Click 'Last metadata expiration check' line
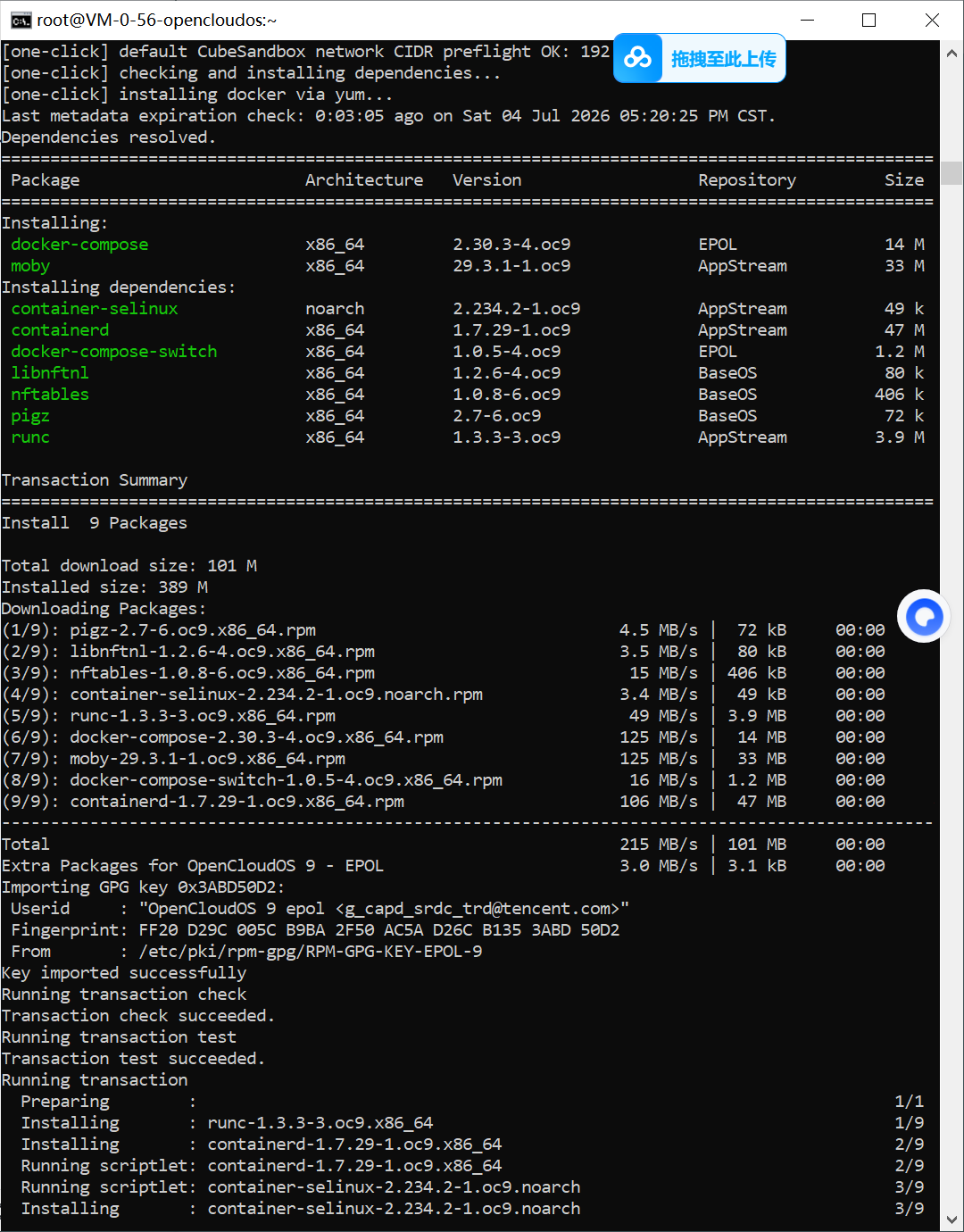 388,116
